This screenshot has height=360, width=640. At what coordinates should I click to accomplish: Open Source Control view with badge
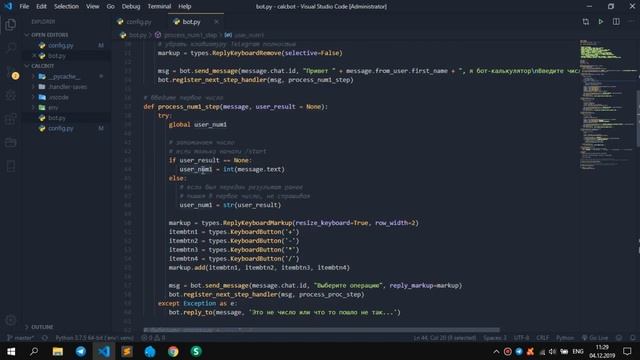(x=11, y=72)
